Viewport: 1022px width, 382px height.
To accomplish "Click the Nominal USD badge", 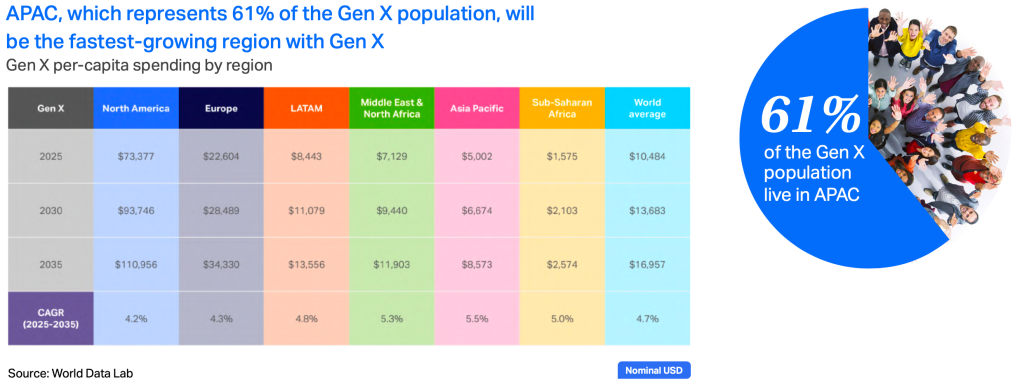I will click(653, 370).
